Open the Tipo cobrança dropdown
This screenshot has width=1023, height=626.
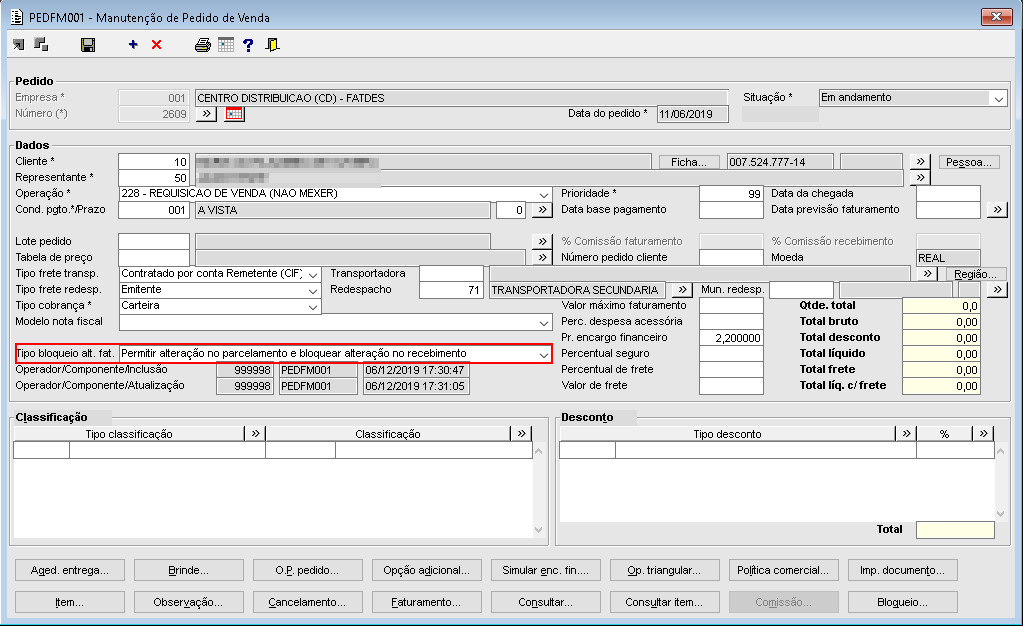click(313, 306)
